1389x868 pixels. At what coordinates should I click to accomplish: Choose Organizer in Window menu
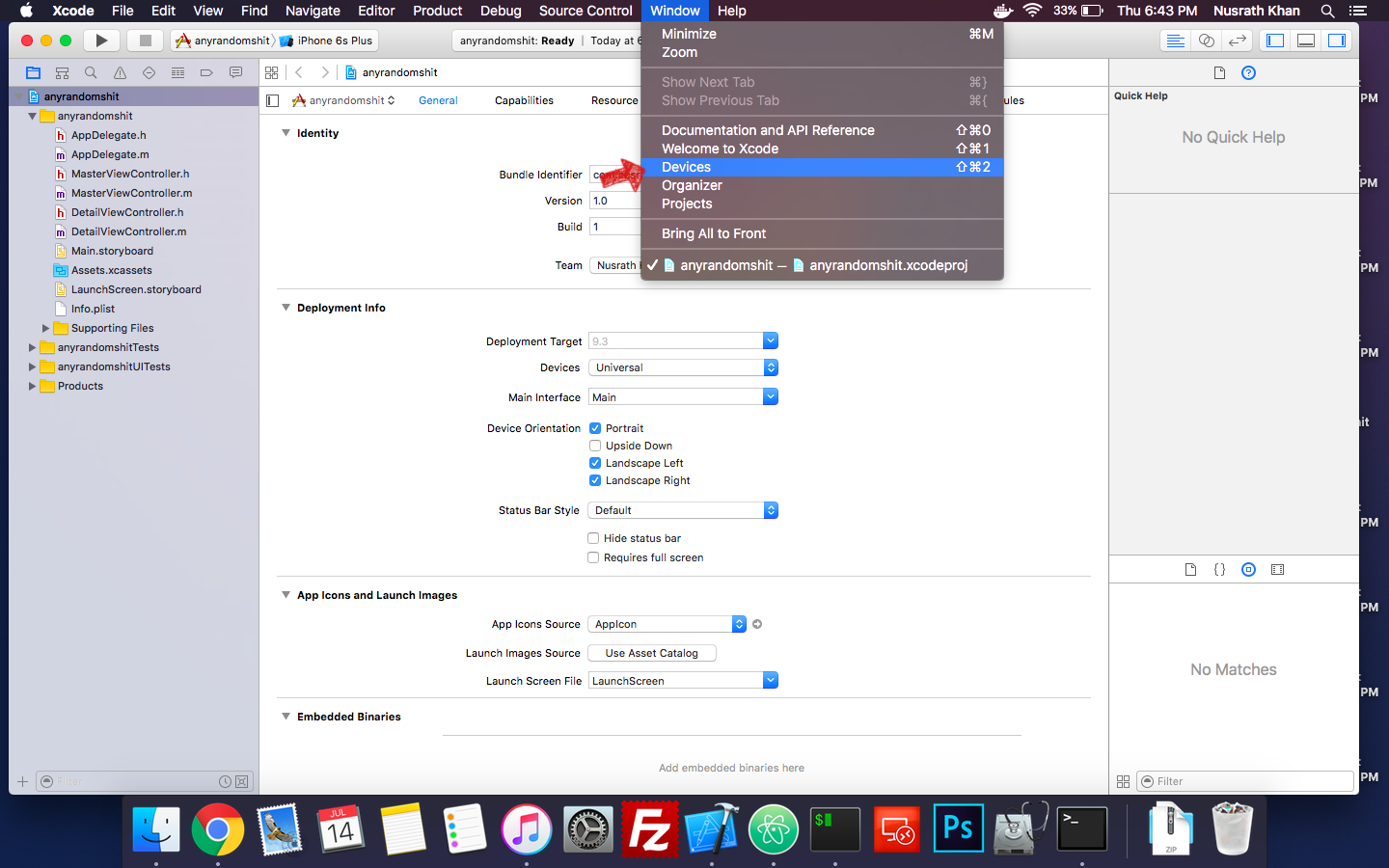(823, 185)
